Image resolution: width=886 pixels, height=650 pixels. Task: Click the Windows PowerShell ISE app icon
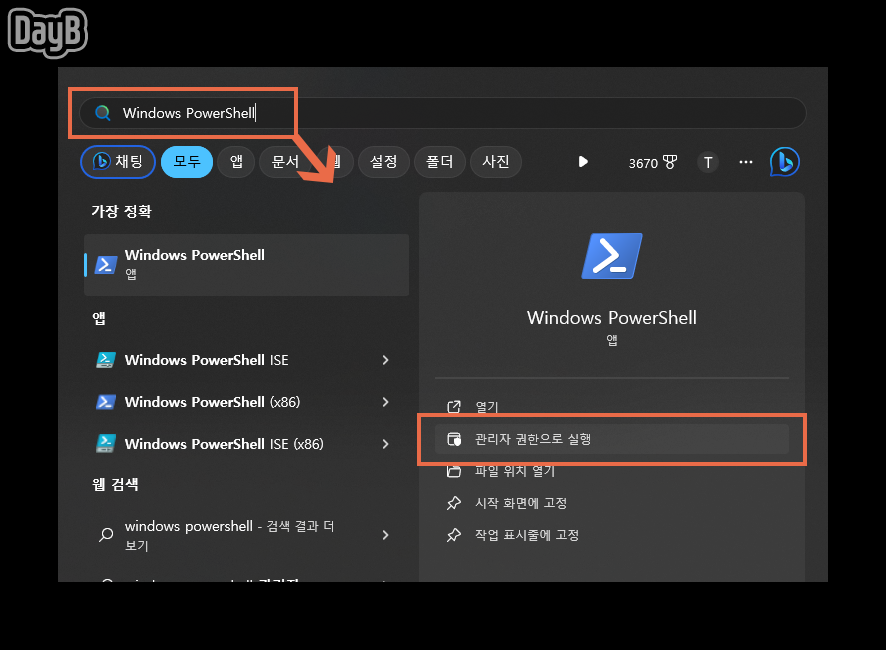point(106,360)
